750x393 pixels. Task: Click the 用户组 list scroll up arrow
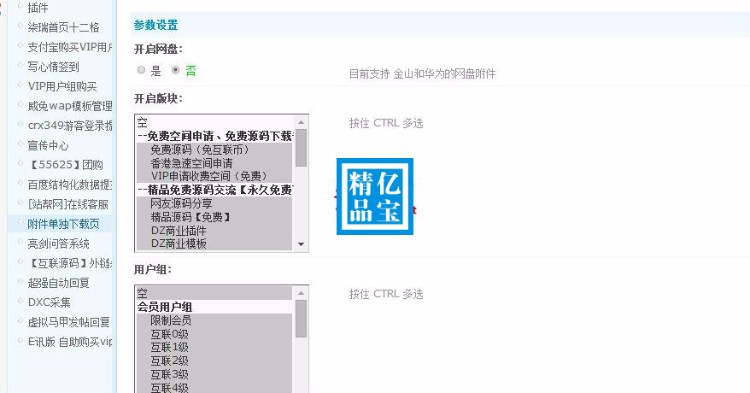pos(301,293)
